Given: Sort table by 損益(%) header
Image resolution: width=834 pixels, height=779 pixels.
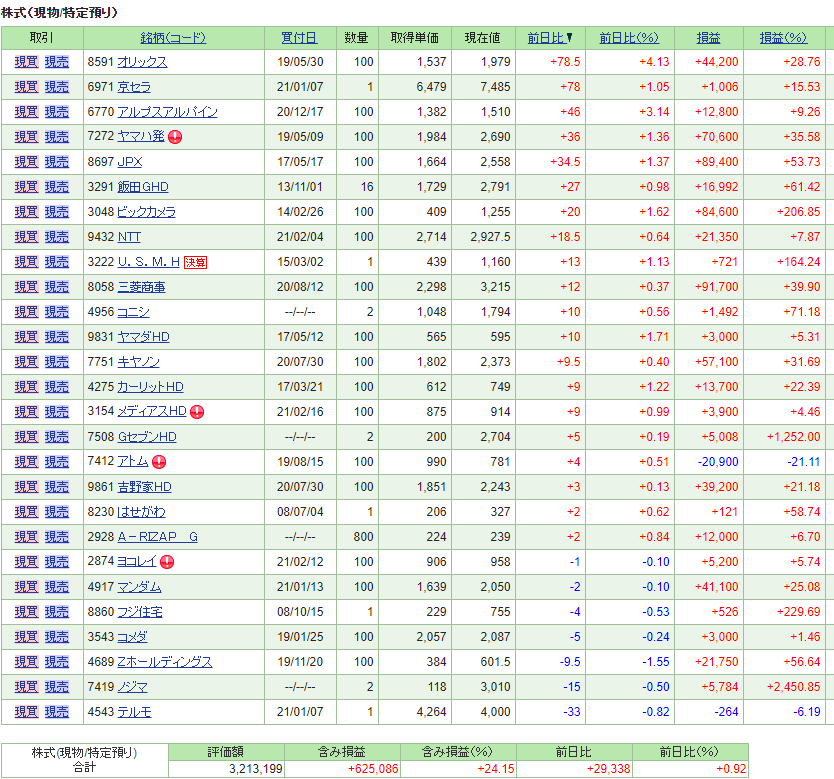Looking at the screenshot, I should click(x=783, y=38).
